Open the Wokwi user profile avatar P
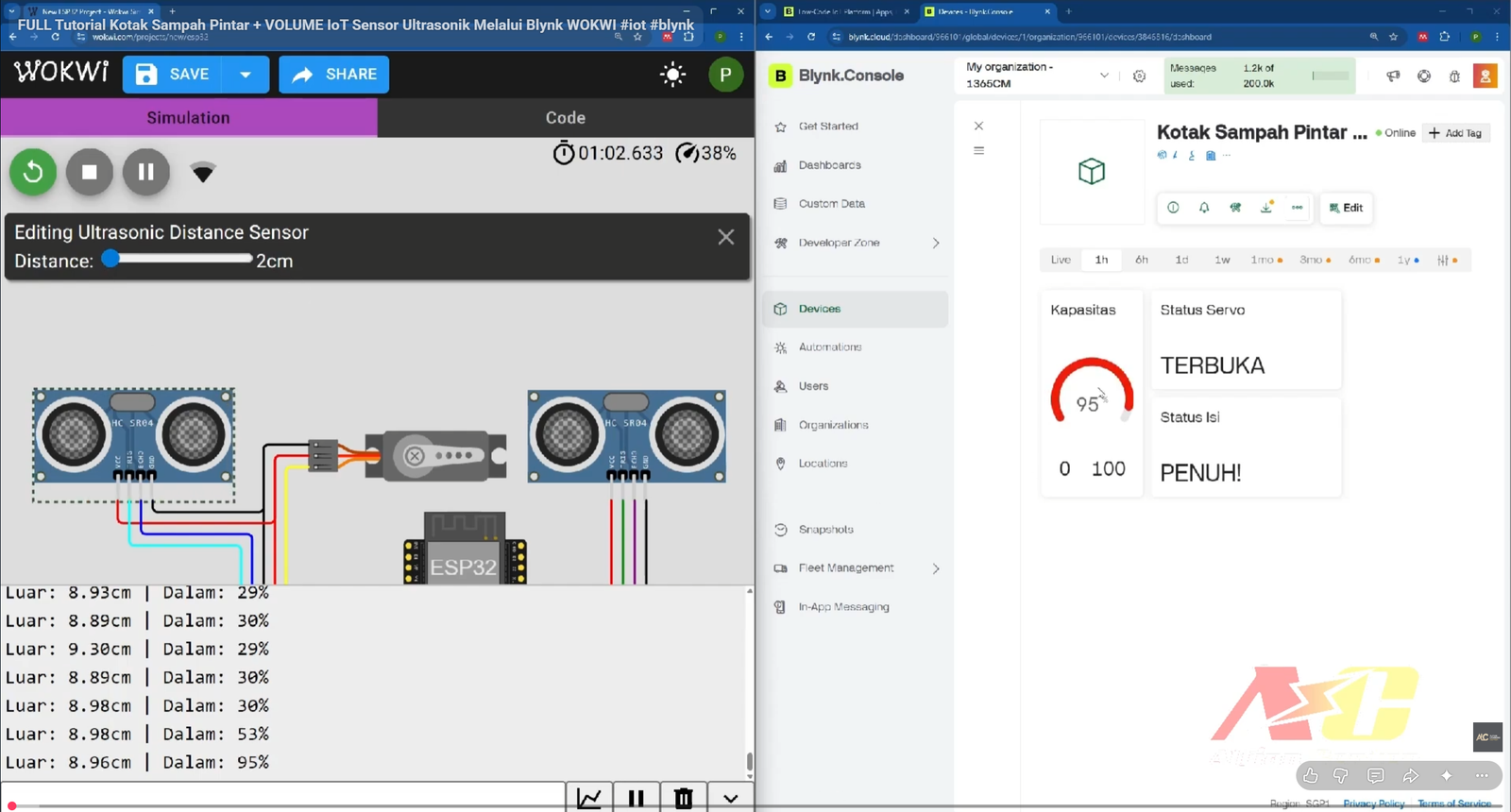 [x=725, y=75]
